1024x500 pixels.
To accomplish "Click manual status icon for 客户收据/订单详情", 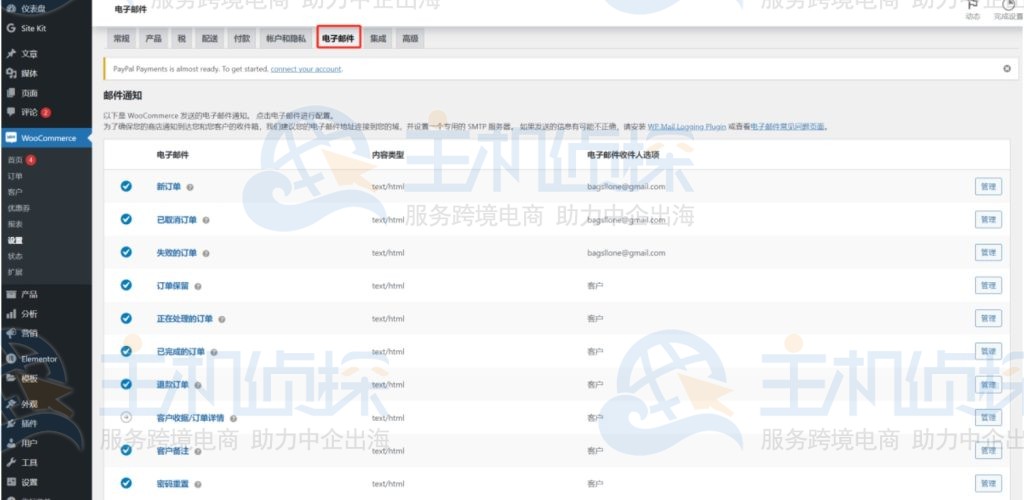I will click(126, 417).
